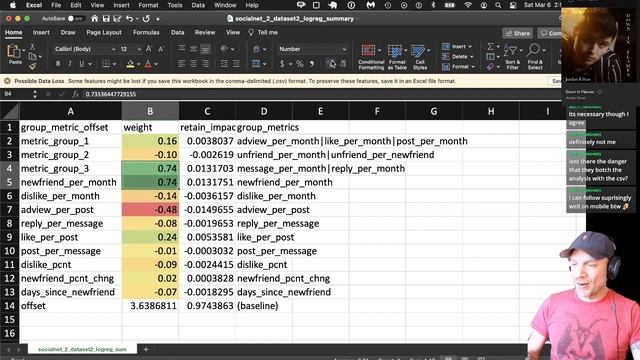This screenshot has width=640, height=360.
Task: Click the Share button
Action: [518, 33]
